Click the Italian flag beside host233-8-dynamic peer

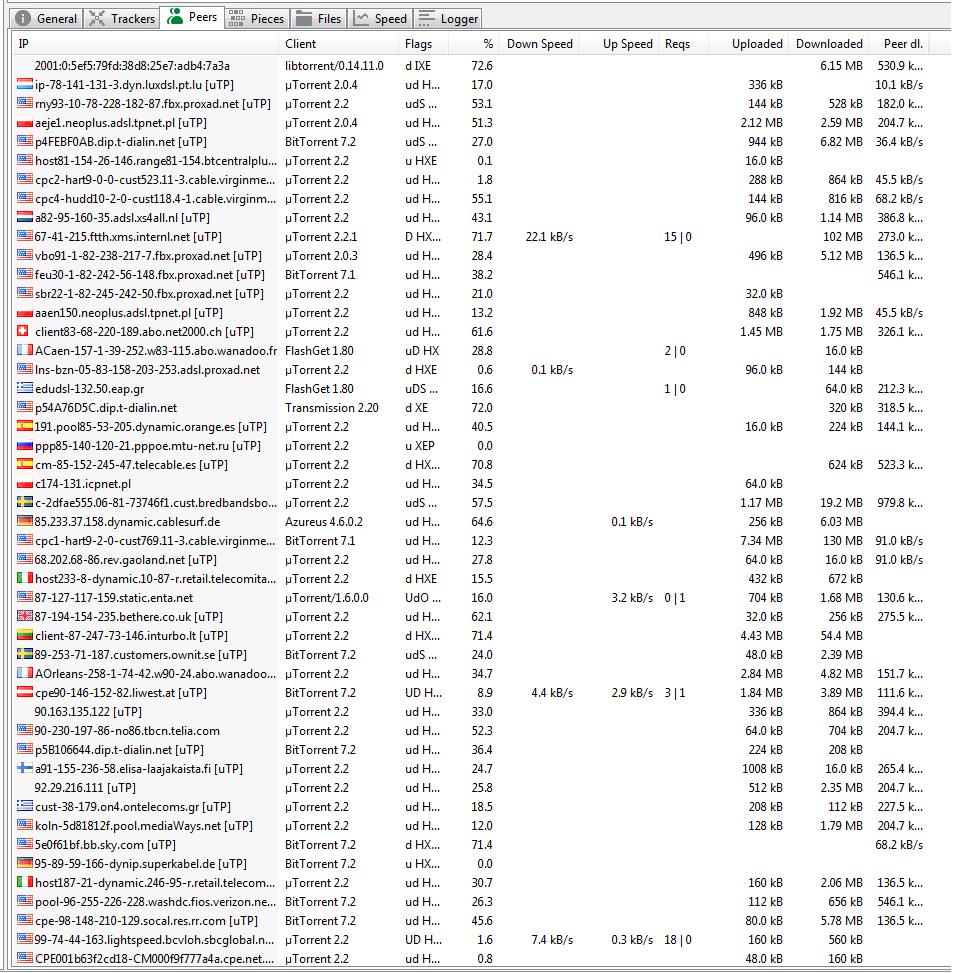pyautogui.click(x=25, y=578)
